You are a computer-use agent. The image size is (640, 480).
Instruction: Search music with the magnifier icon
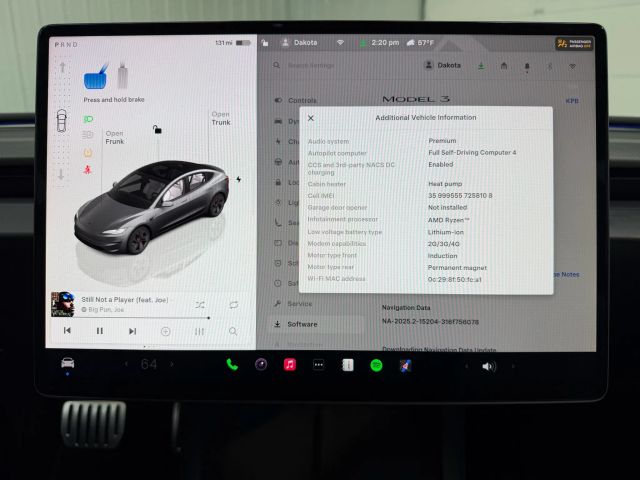233,331
